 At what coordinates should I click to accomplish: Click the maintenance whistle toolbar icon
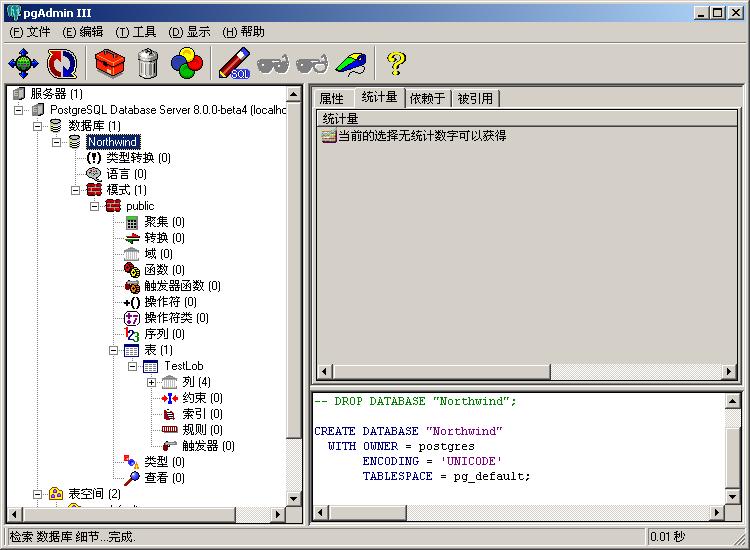(x=351, y=64)
